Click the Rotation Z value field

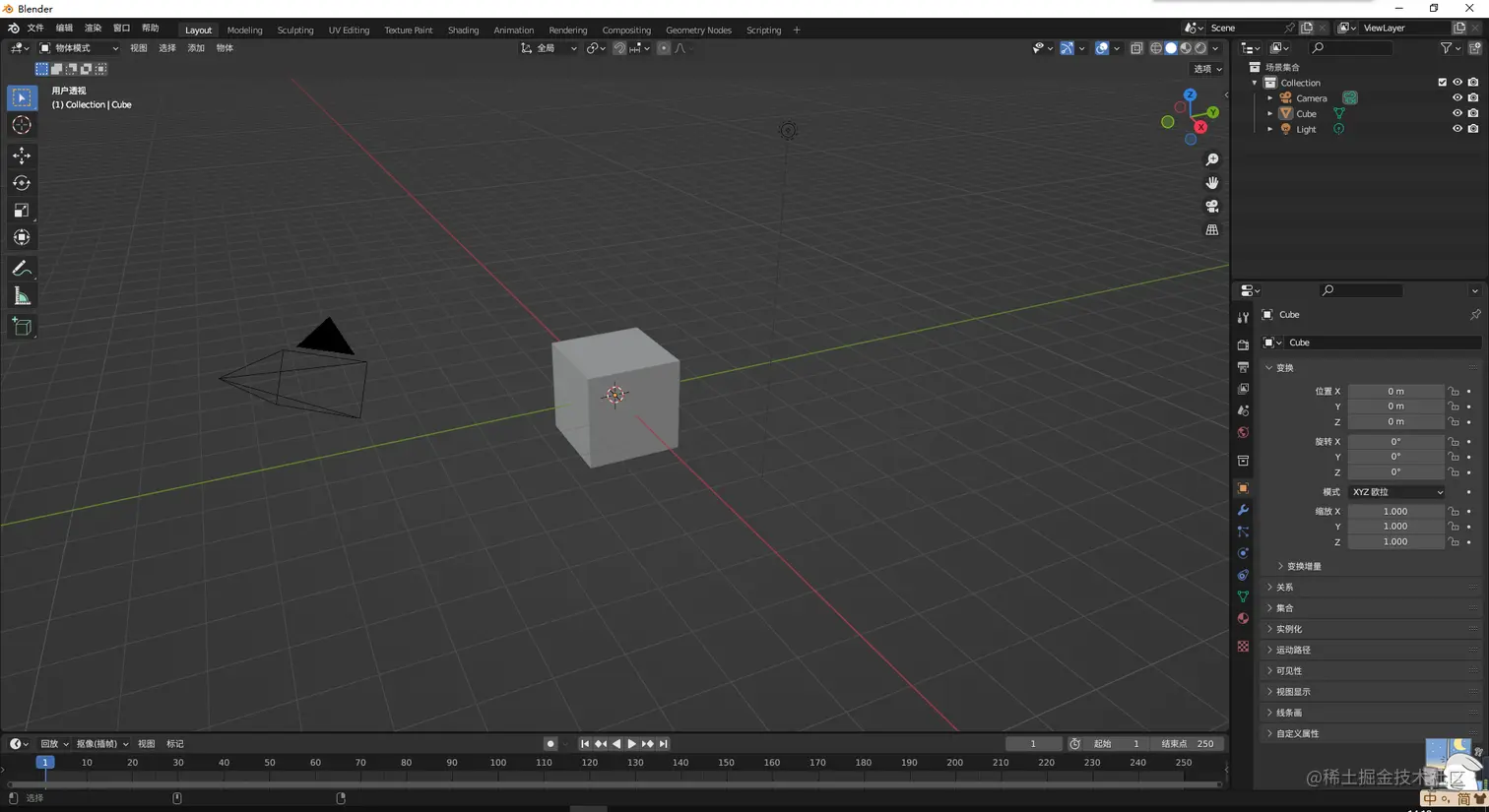(1395, 472)
